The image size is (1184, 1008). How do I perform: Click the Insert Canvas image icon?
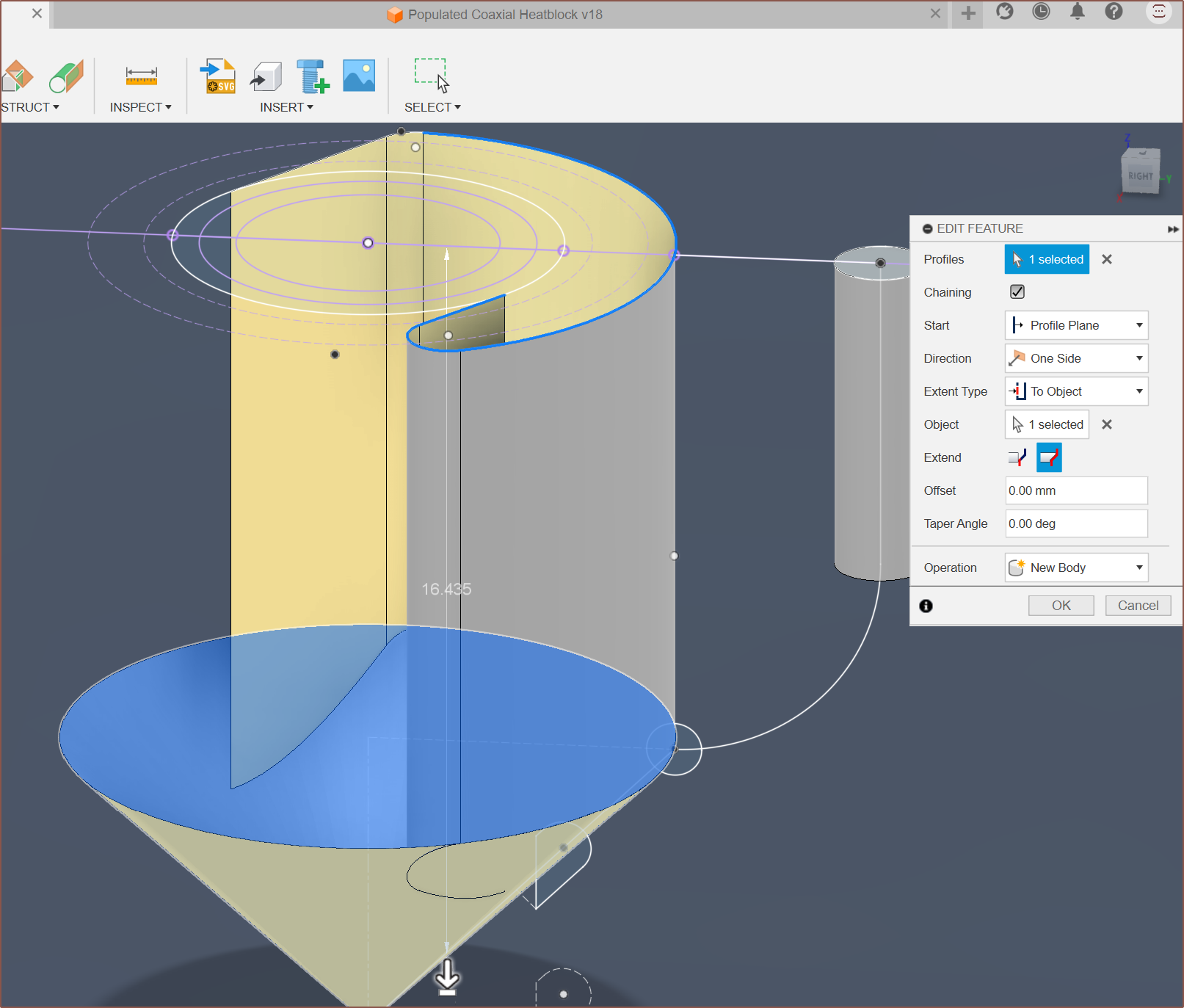click(x=359, y=76)
